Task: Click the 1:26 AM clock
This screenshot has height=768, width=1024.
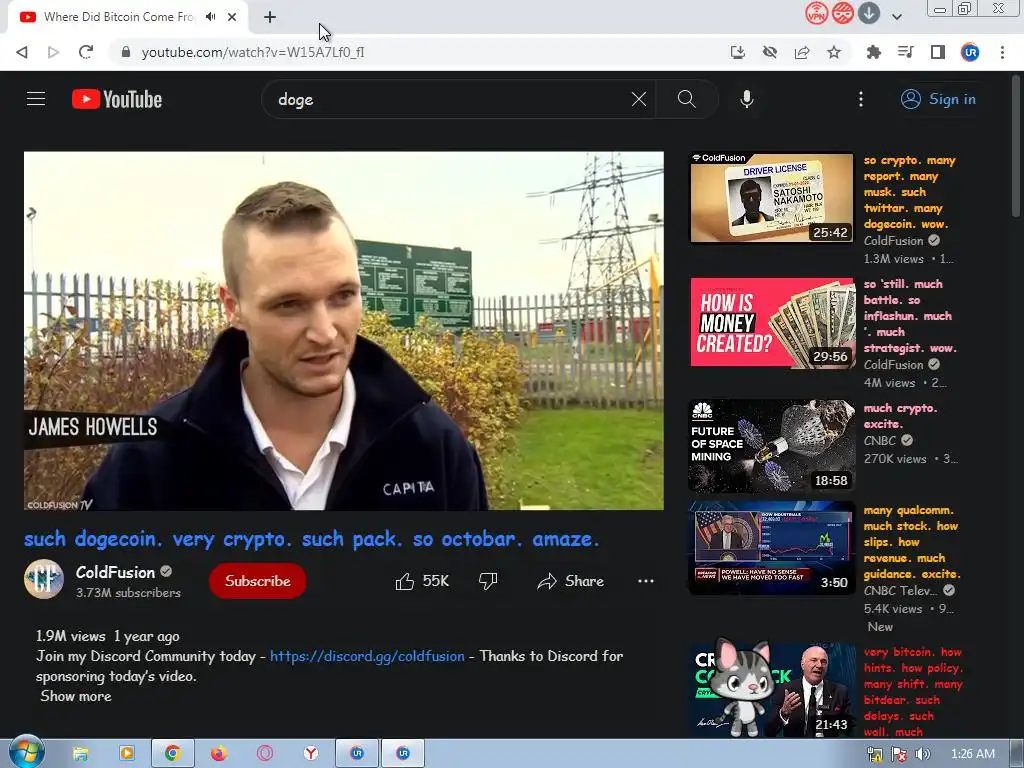Action: point(973,754)
